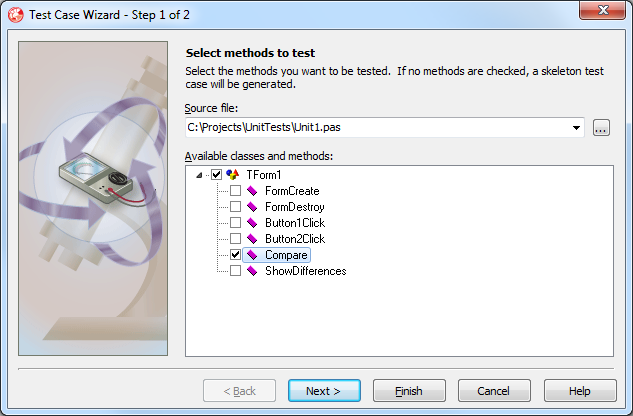Uncheck the TForm1 class checkbox
Screen dimensions: 633x416
coord(217,174)
